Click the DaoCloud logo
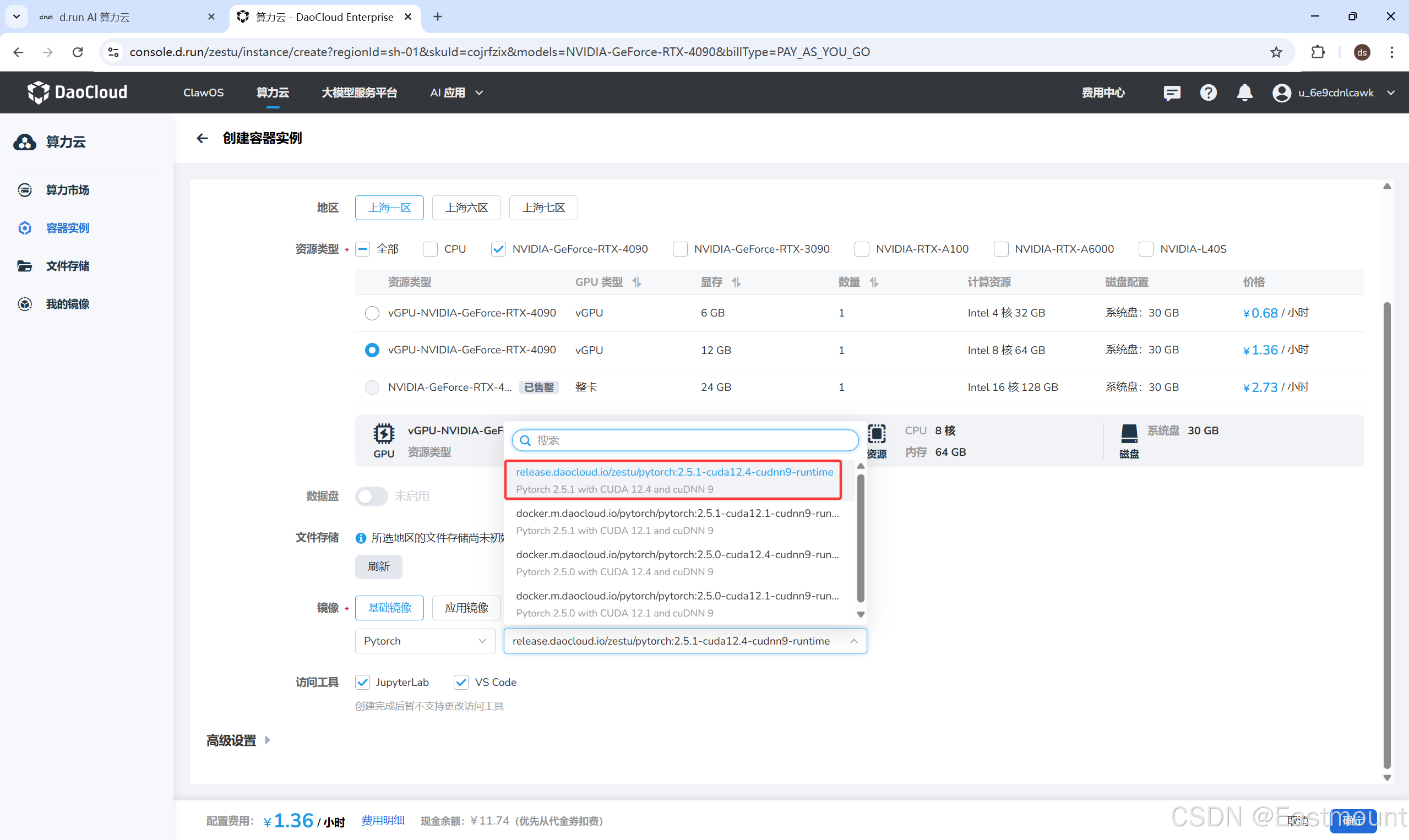 (78, 92)
